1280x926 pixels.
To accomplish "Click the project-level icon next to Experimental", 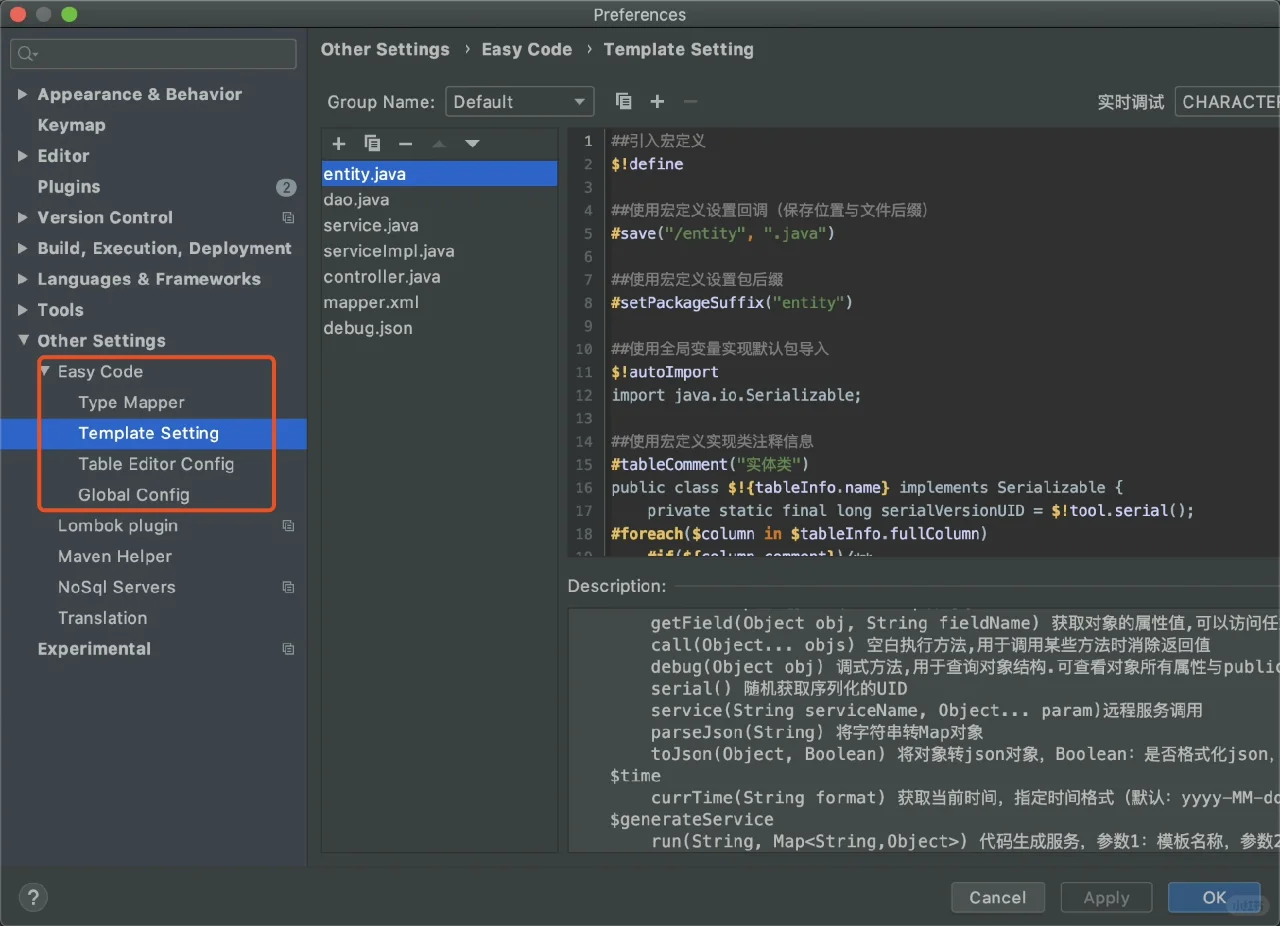I will 288,649.
